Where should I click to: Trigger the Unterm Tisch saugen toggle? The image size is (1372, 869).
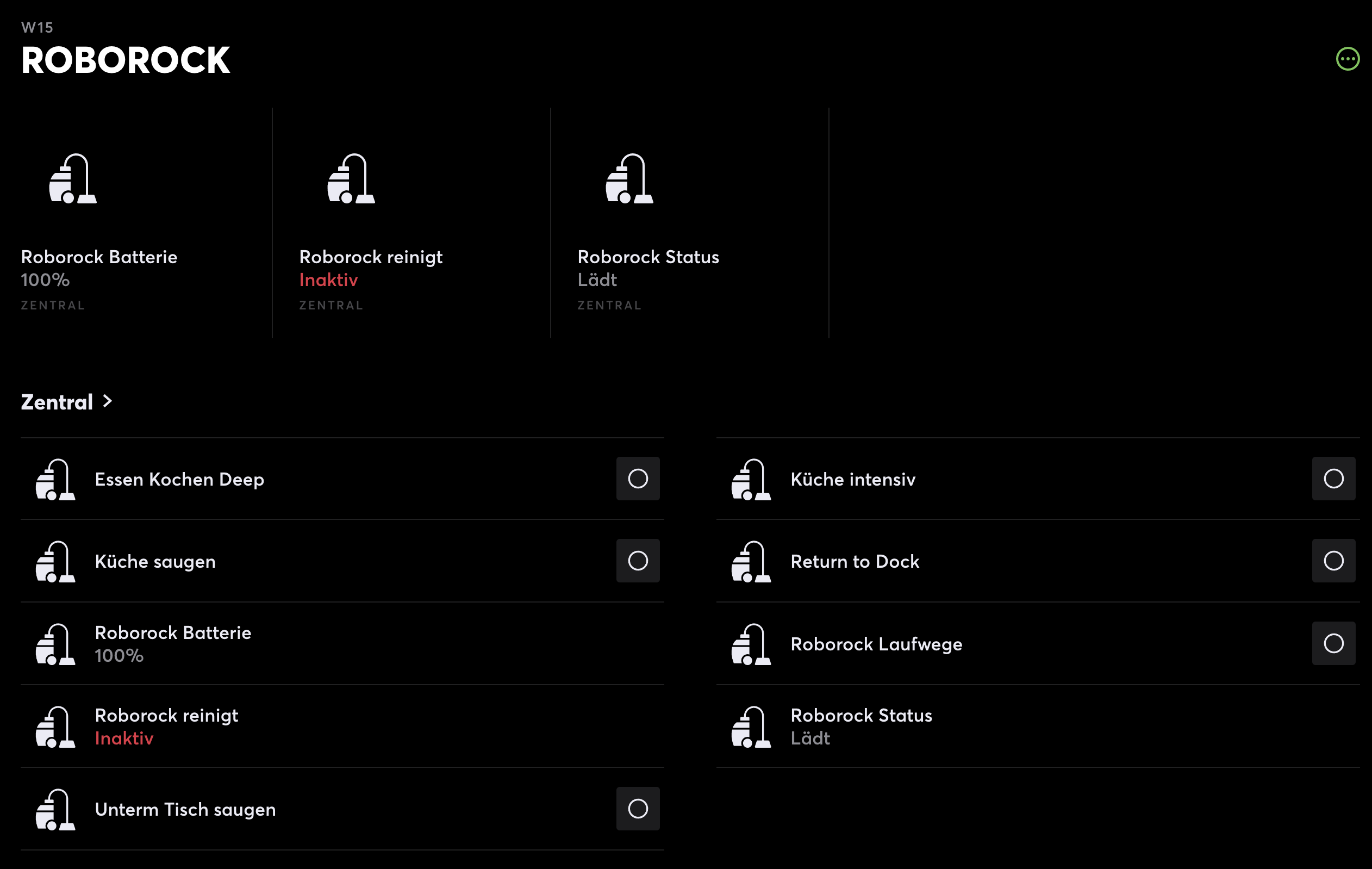(x=638, y=809)
